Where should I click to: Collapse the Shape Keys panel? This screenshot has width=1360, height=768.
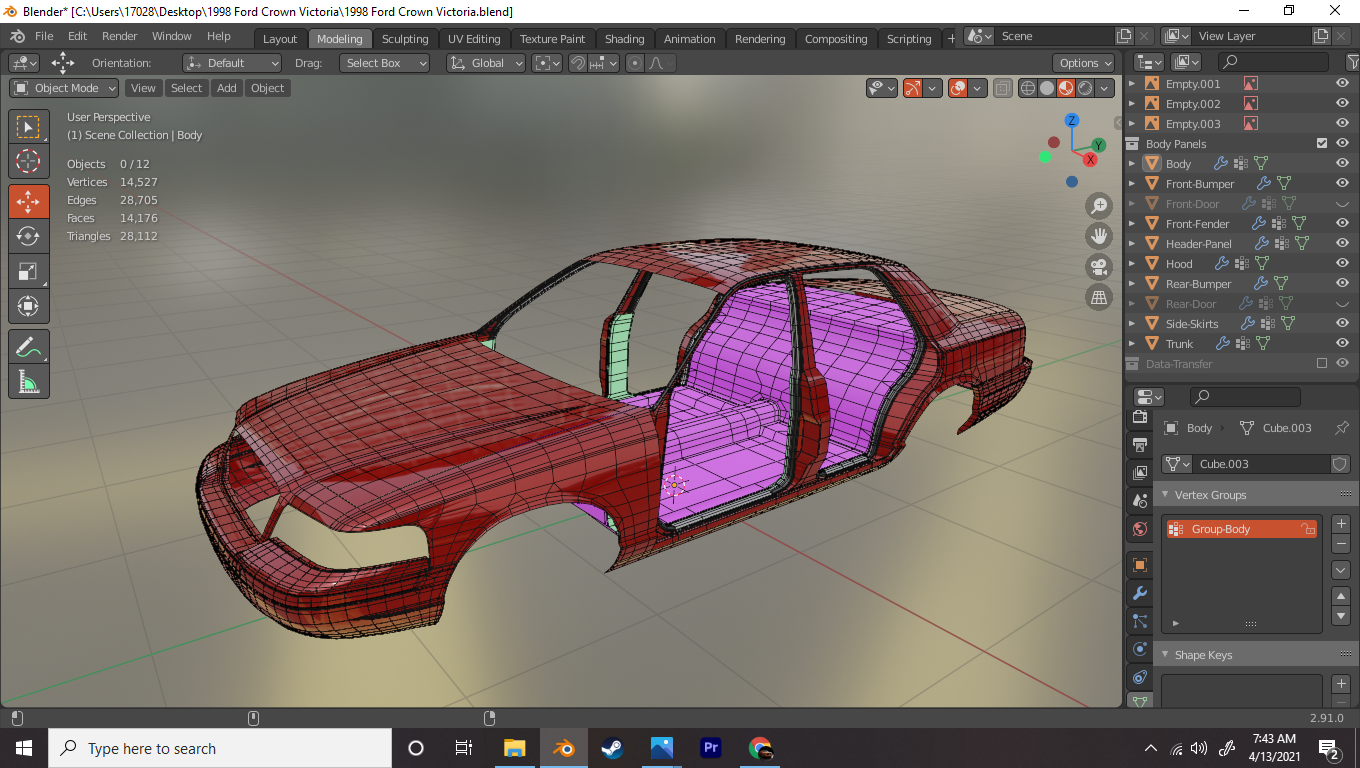tap(1164, 655)
